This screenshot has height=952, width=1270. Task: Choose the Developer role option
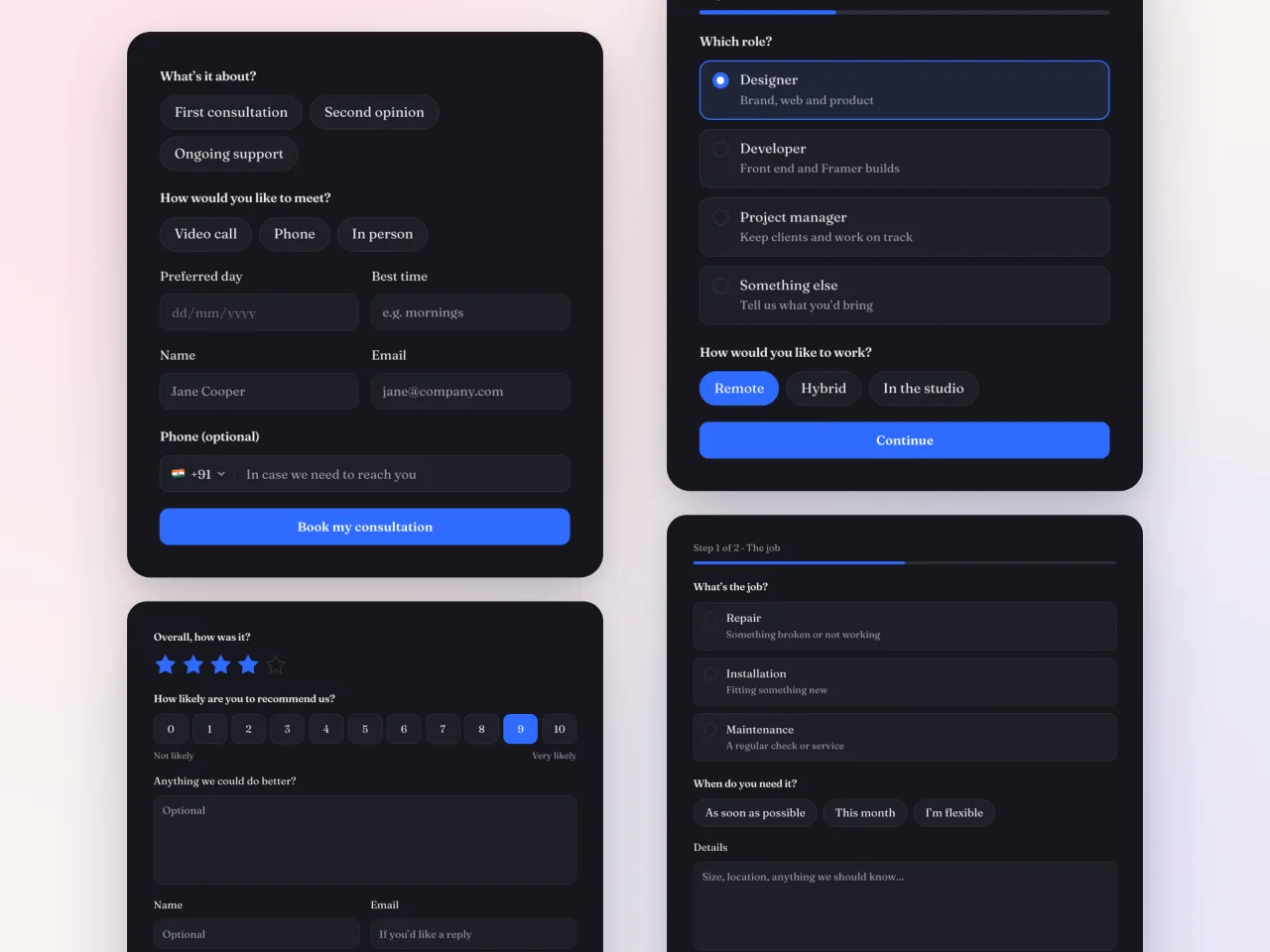pos(904,159)
